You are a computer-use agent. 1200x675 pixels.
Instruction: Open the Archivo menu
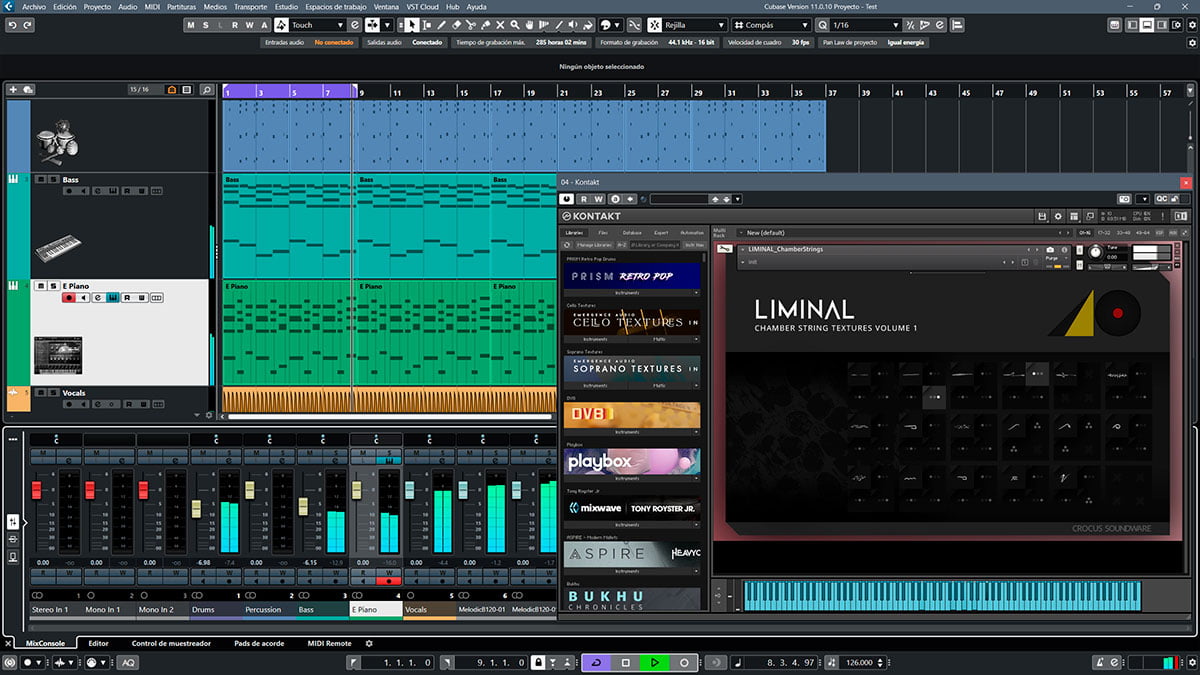pos(35,6)
